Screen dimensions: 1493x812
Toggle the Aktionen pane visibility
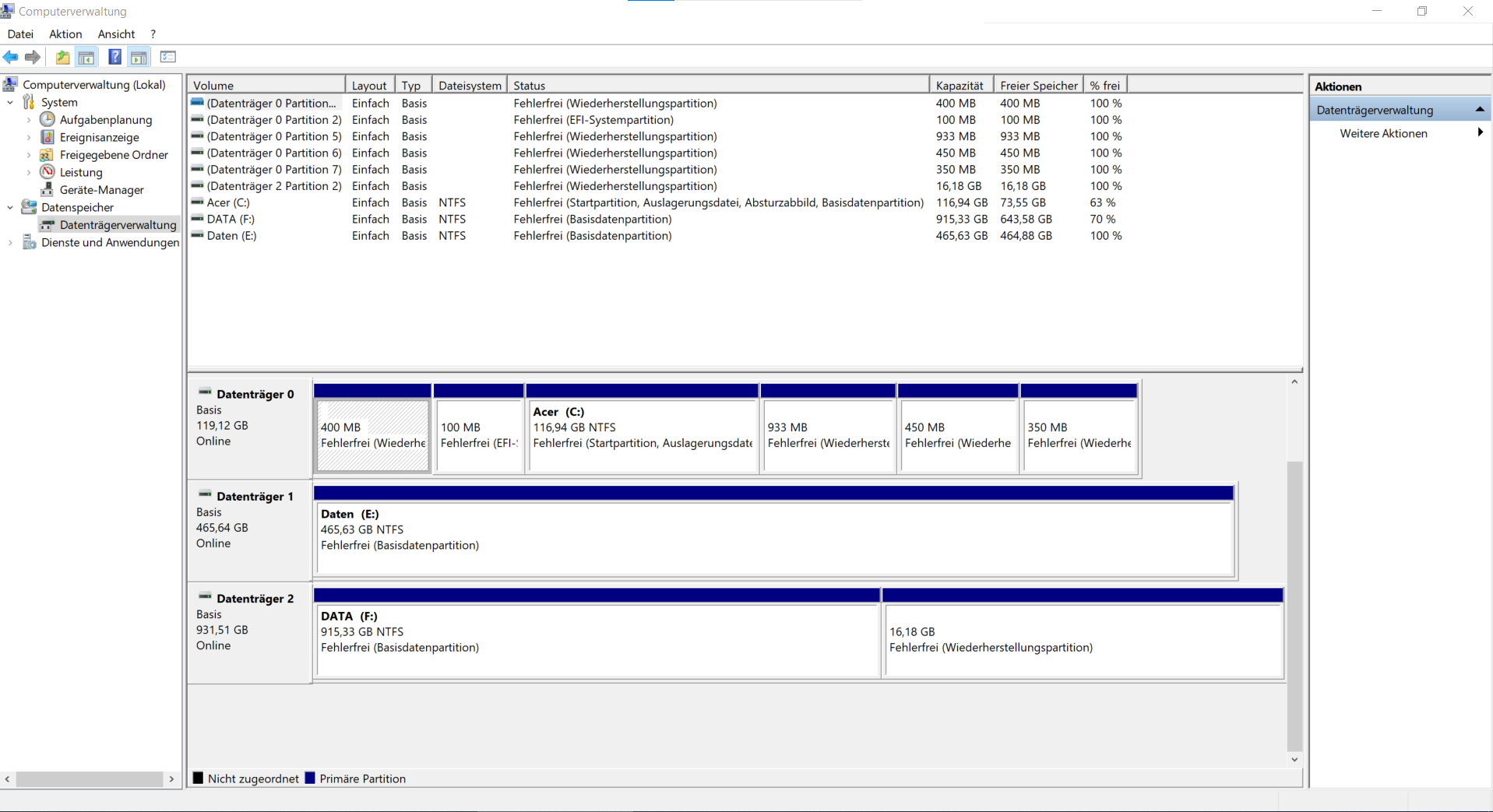(139, 57)
